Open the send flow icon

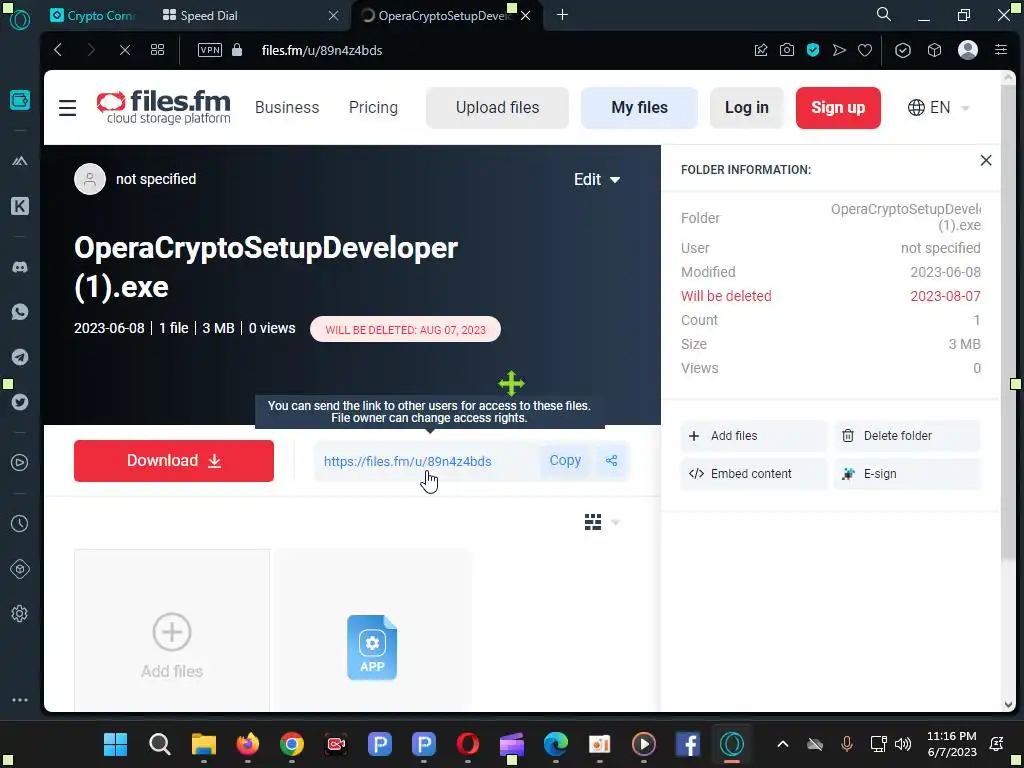tap(839, 50)
